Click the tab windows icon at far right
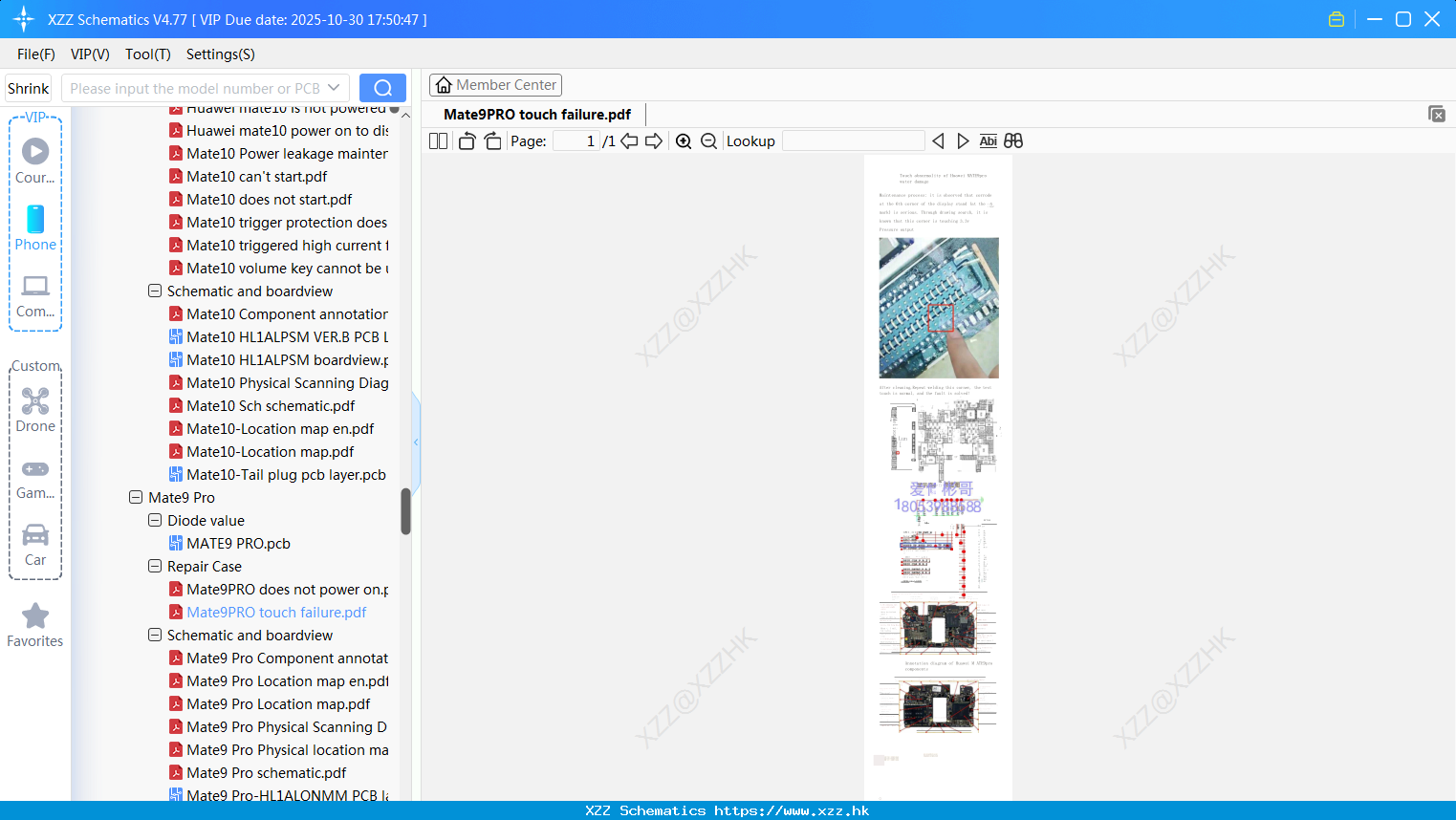Image resolution: width=1456 pixels, height=820 pixels. 1436,114
